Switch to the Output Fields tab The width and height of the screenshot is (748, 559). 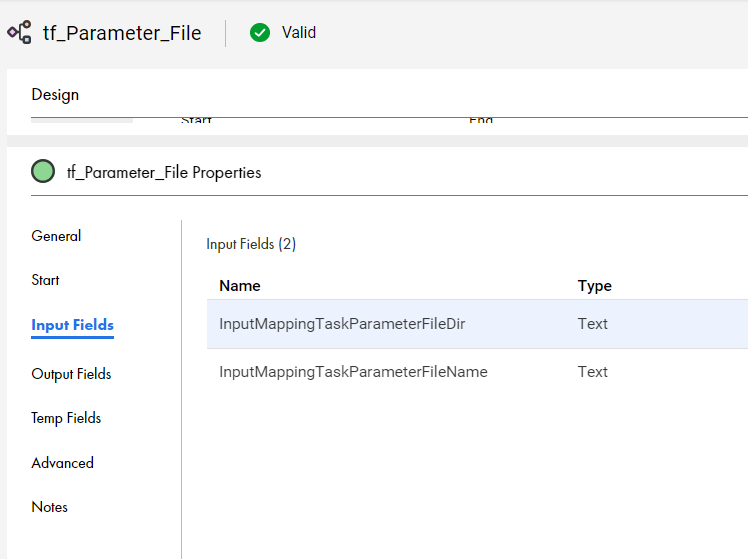(71, 374)
